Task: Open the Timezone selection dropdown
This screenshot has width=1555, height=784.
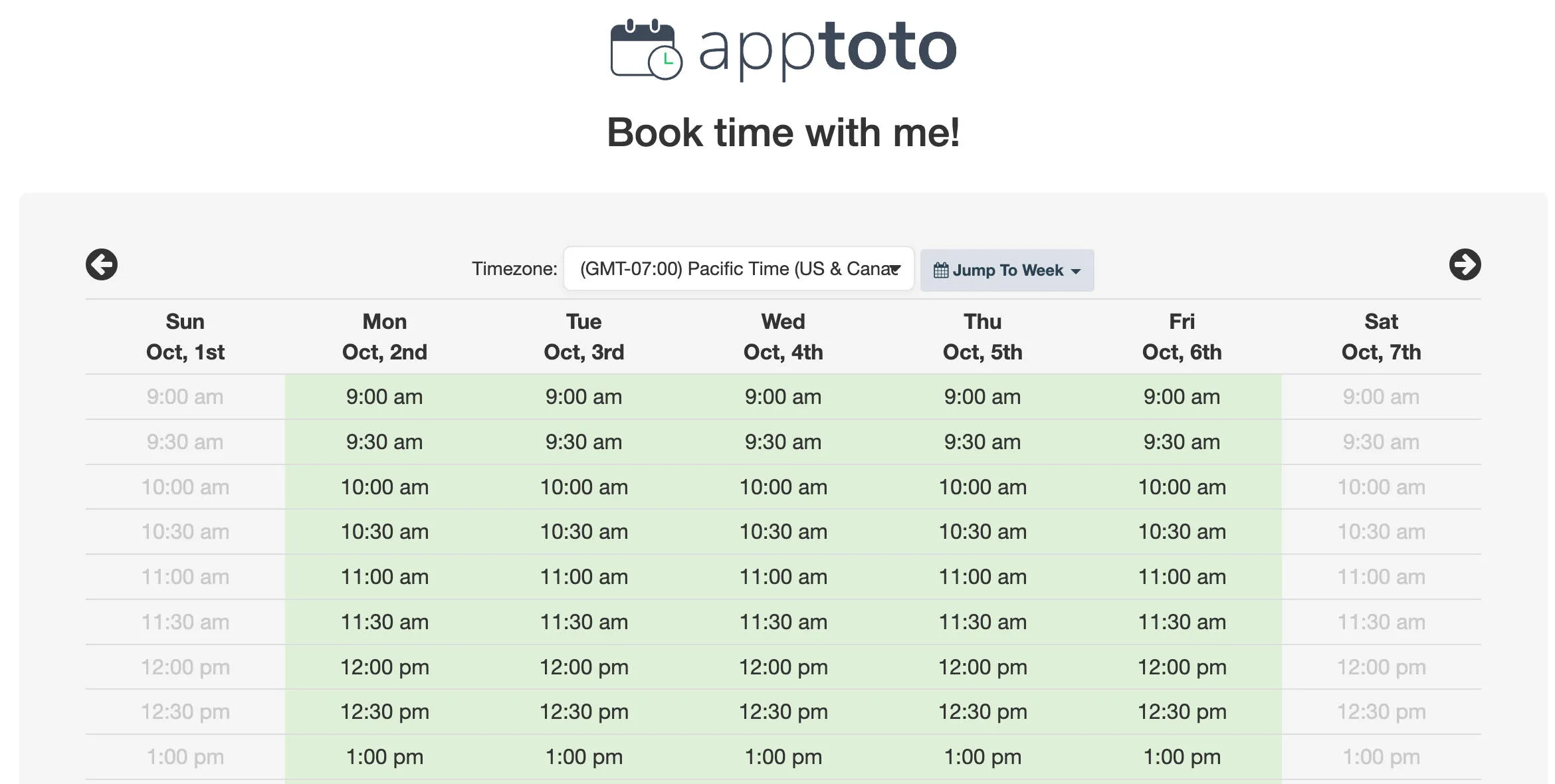Action: pos(740,269)
